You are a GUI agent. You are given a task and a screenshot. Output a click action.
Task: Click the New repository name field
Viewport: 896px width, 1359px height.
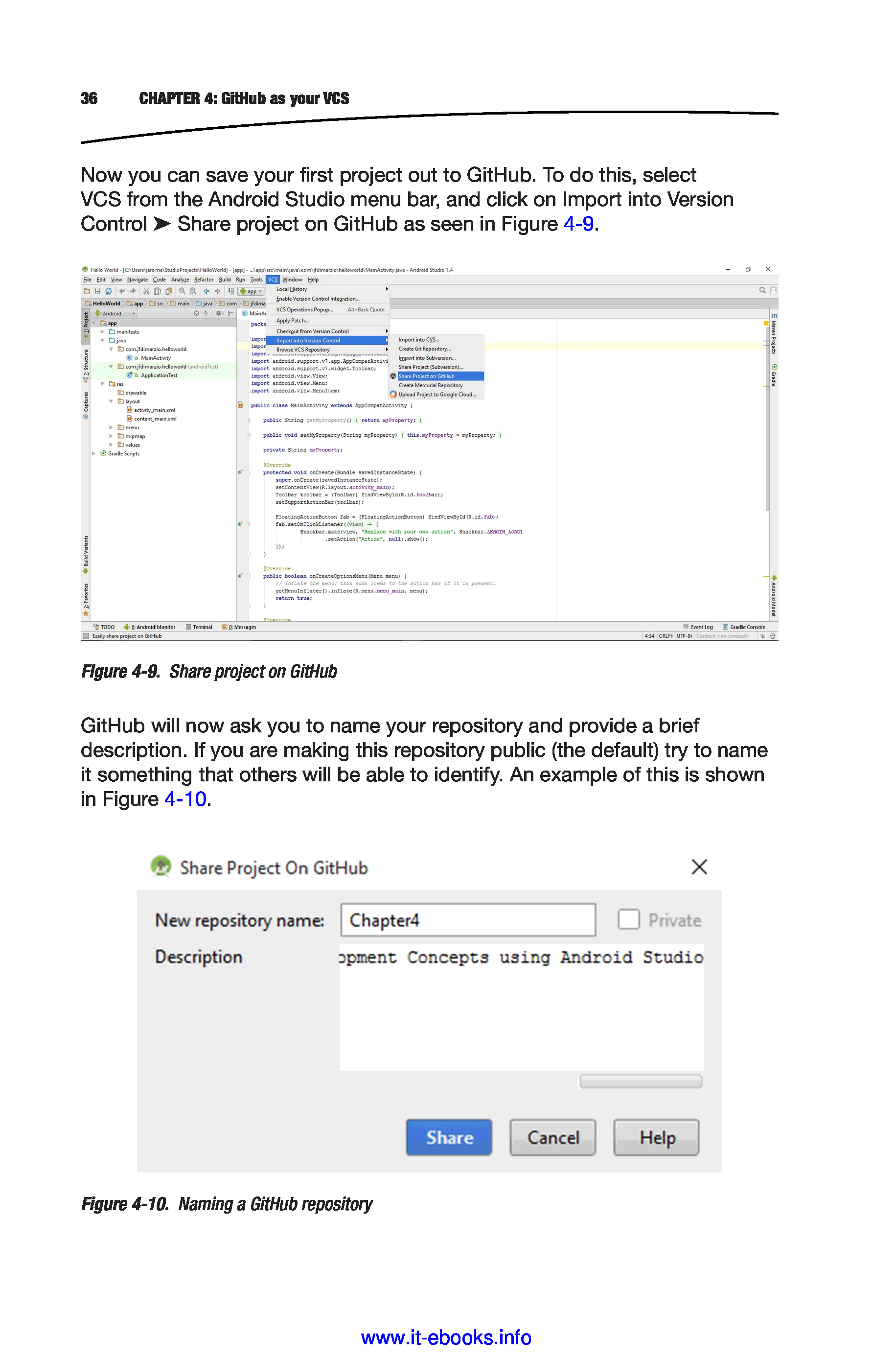click(467, 919)
